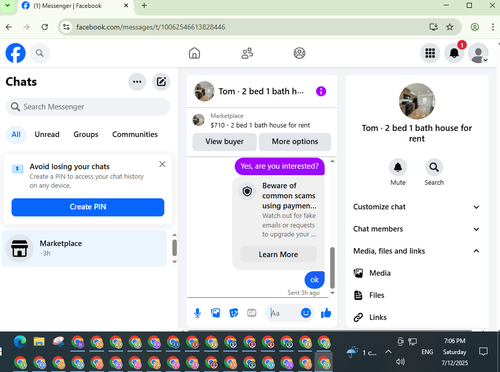Expand Customize chat section

[417, 207]
